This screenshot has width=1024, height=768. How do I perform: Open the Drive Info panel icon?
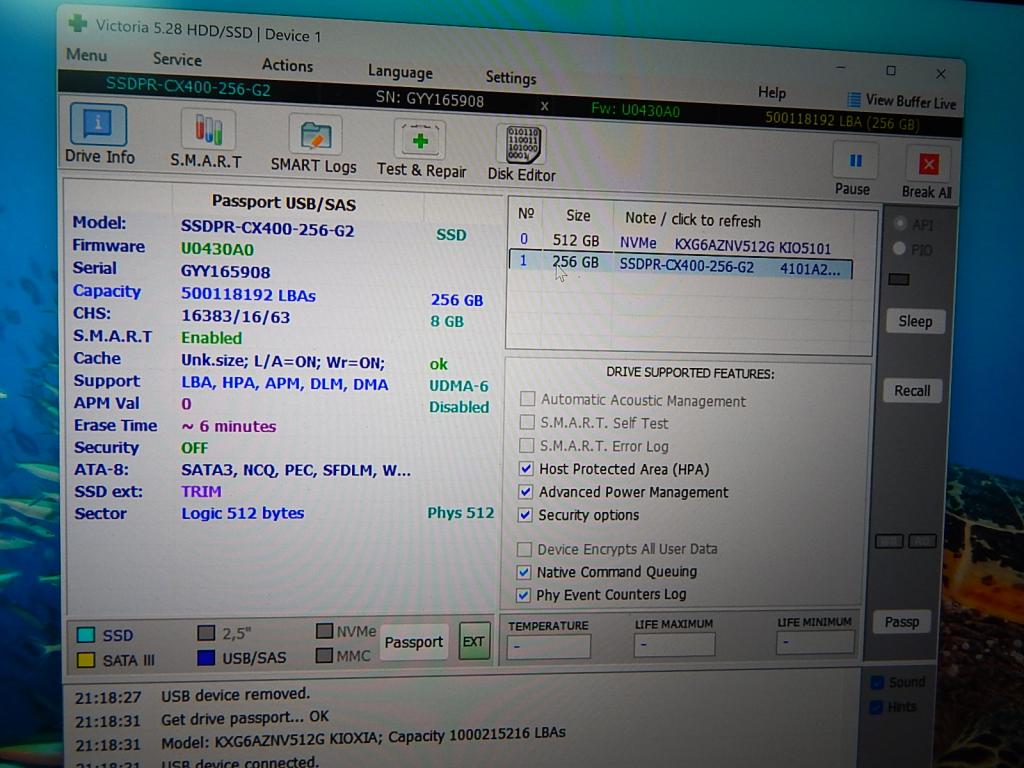[98, 126]
